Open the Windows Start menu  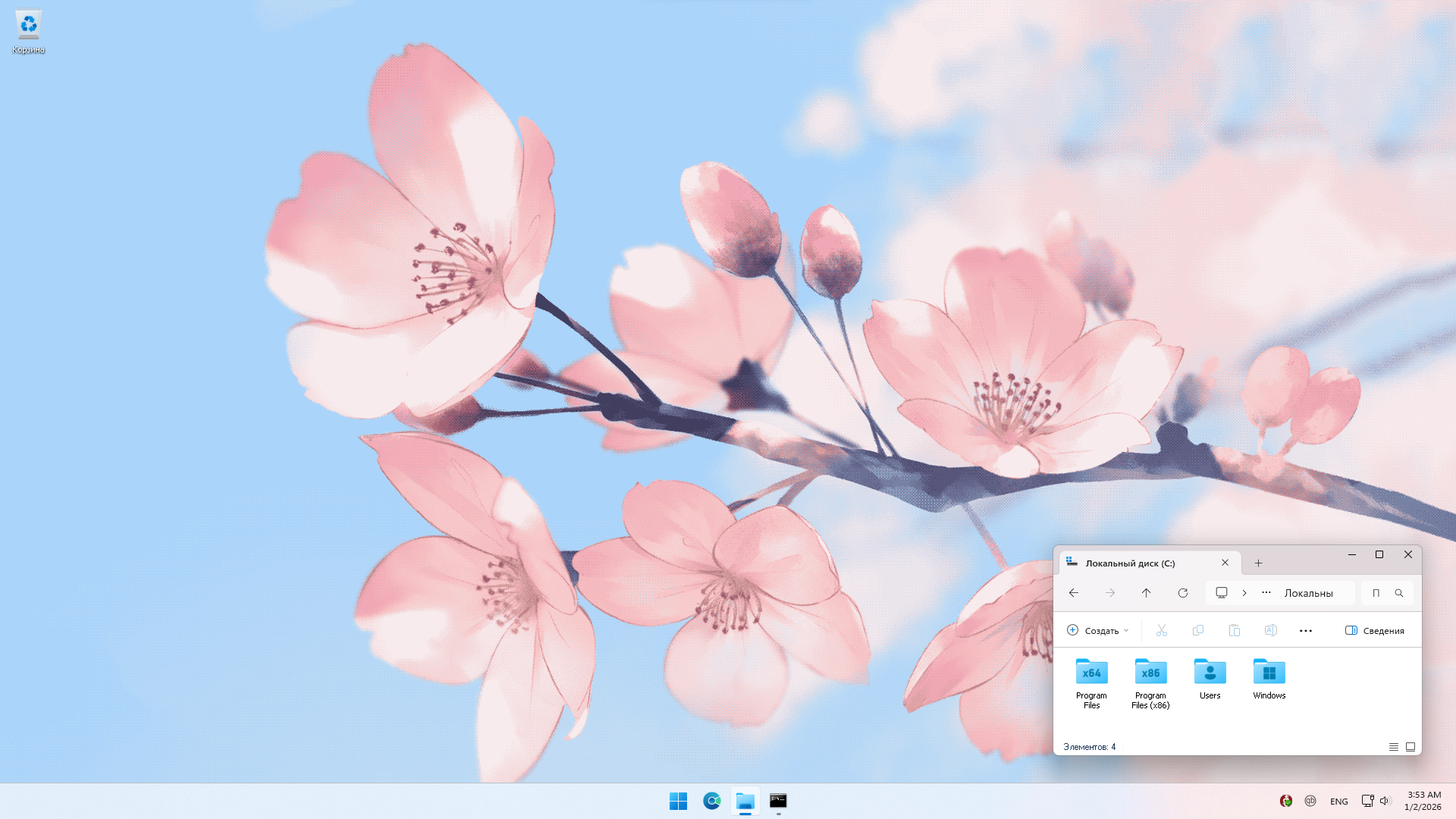tap(678, 801)
